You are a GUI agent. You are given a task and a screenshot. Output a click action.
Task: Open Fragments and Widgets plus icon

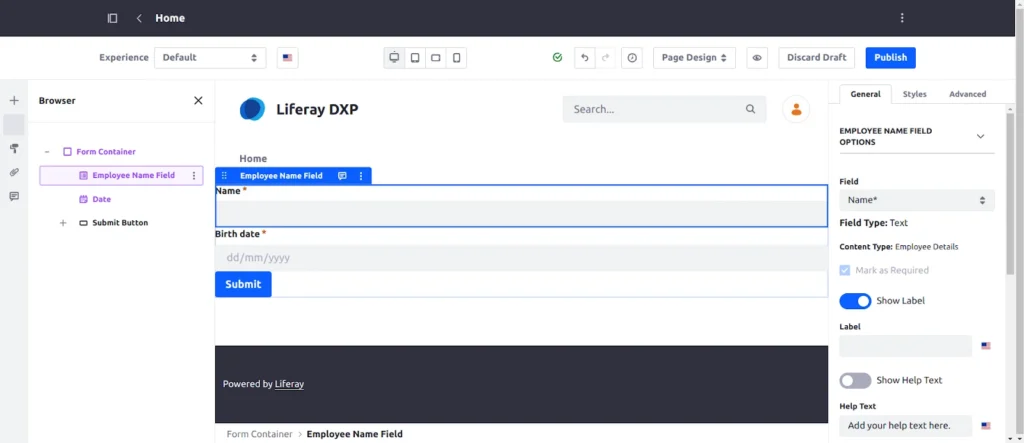(x=14, y=101)
